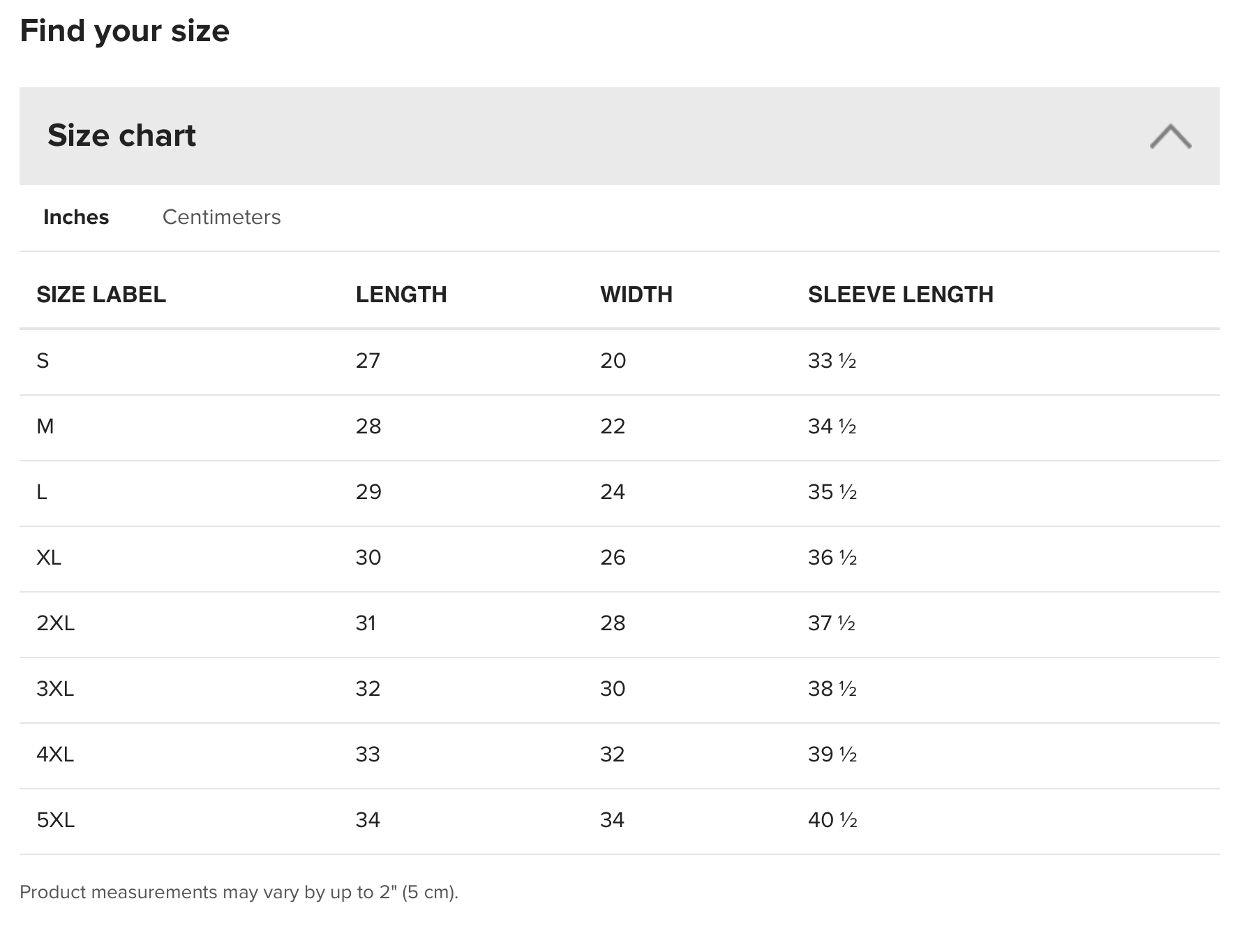Click the Find your size heading
The width and height of the screenshot is (1242, 952).
coord(124,31)
